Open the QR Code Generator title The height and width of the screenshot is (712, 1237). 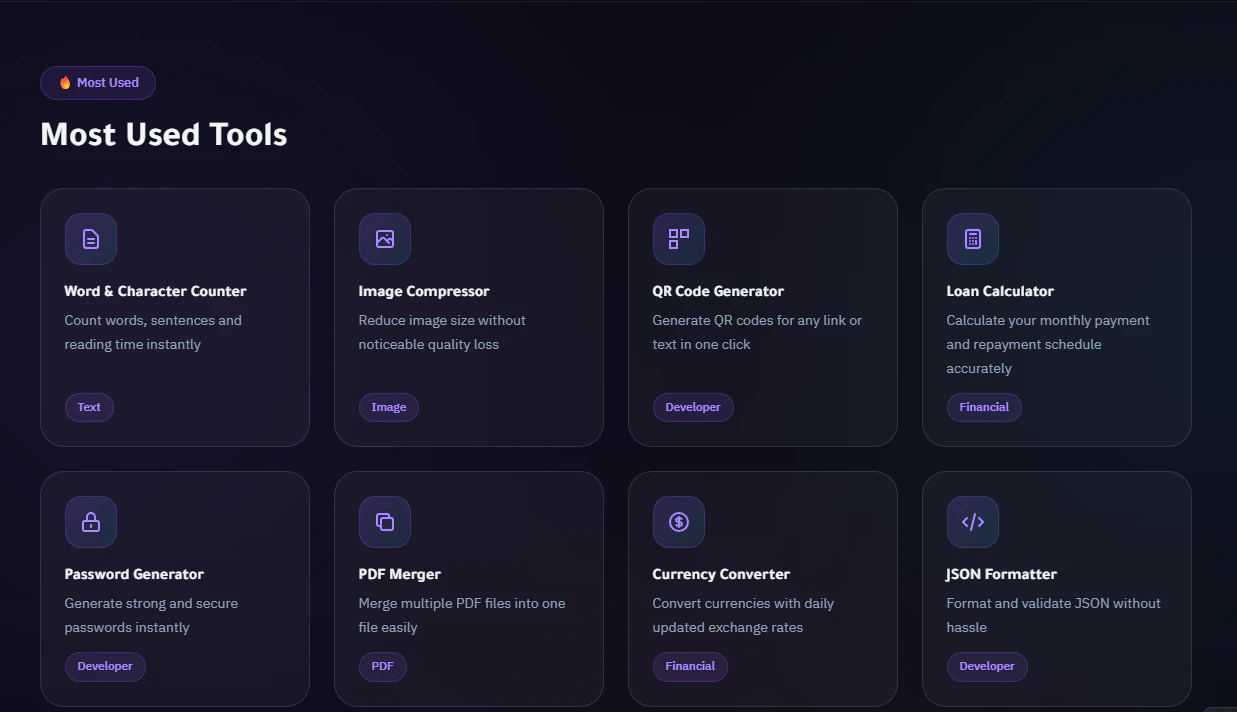pyautogui.click(x=718, y=291)
